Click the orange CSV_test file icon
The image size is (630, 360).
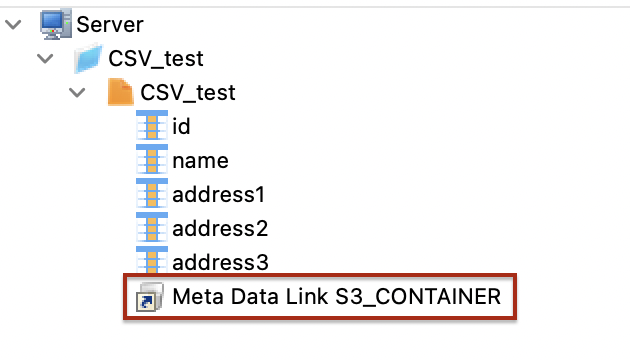121,92
